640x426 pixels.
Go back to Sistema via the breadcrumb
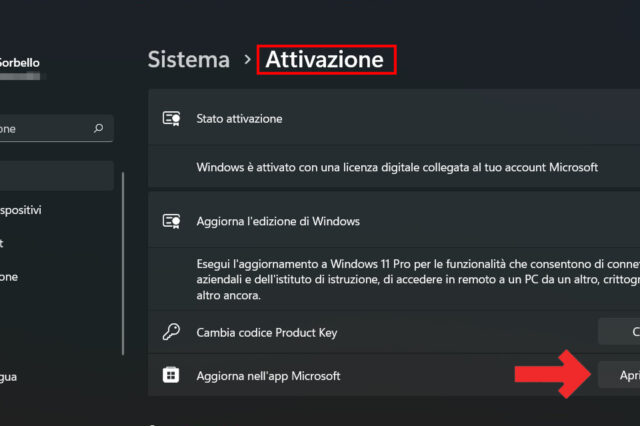189,60
